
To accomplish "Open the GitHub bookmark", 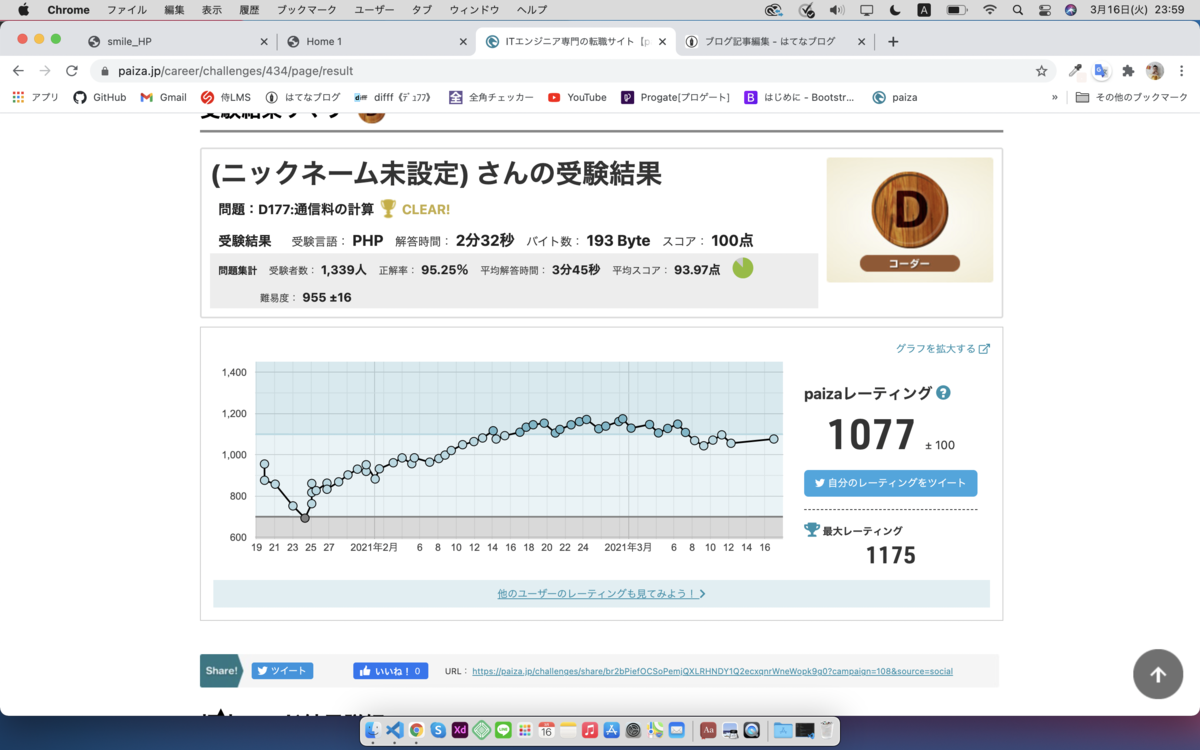I will point(100,97).
